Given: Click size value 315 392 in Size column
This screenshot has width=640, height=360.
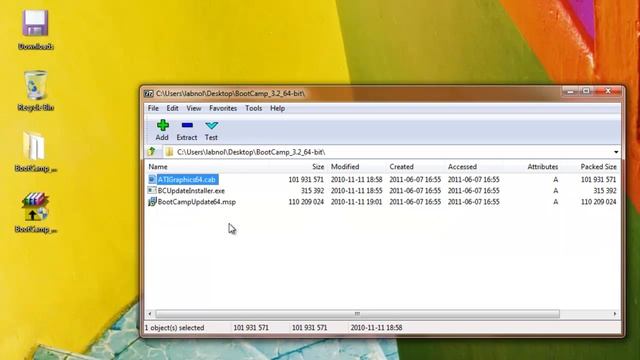Looking at the screenshot, I should 312,191.
